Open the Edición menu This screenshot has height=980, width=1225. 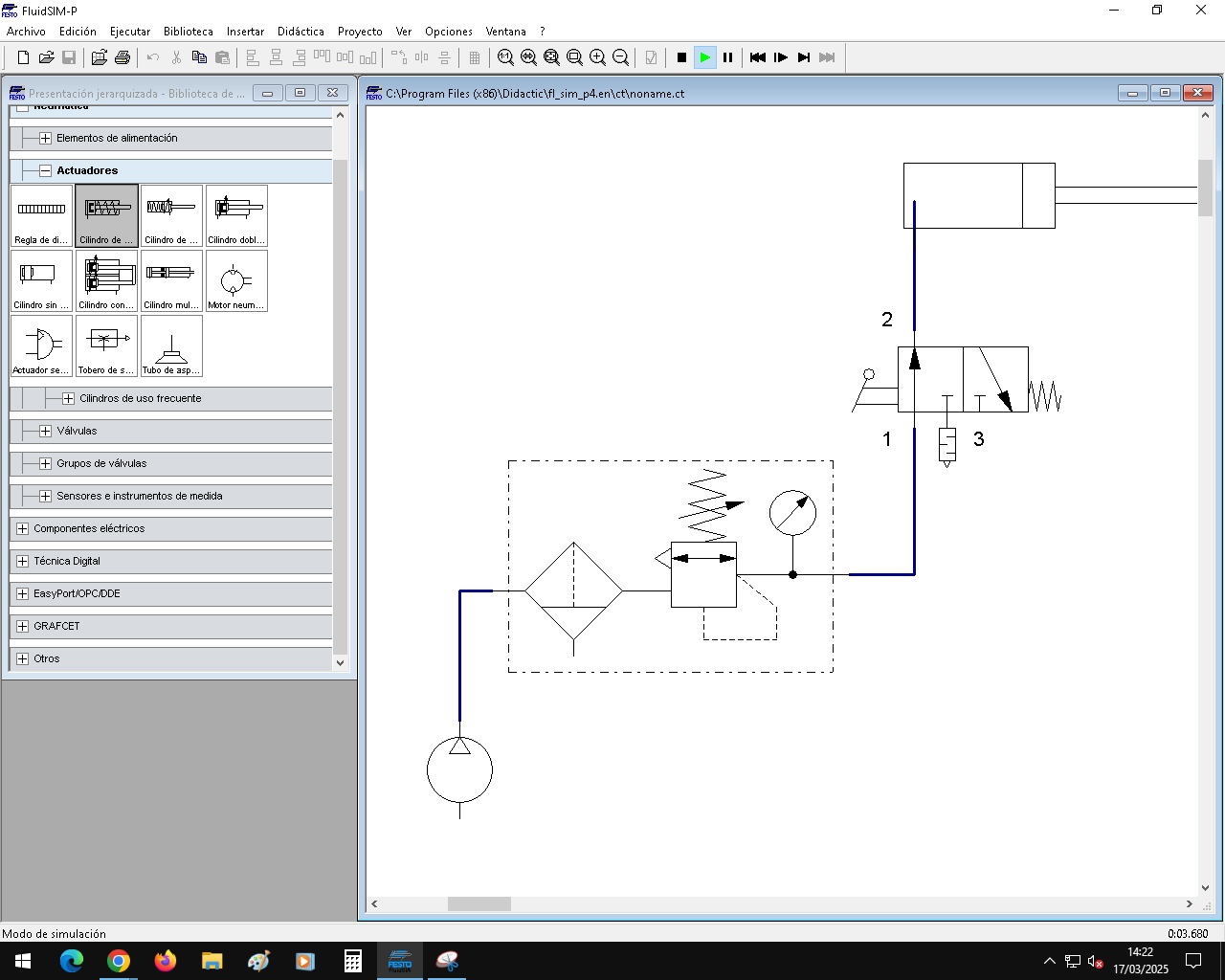pos(78,32)
